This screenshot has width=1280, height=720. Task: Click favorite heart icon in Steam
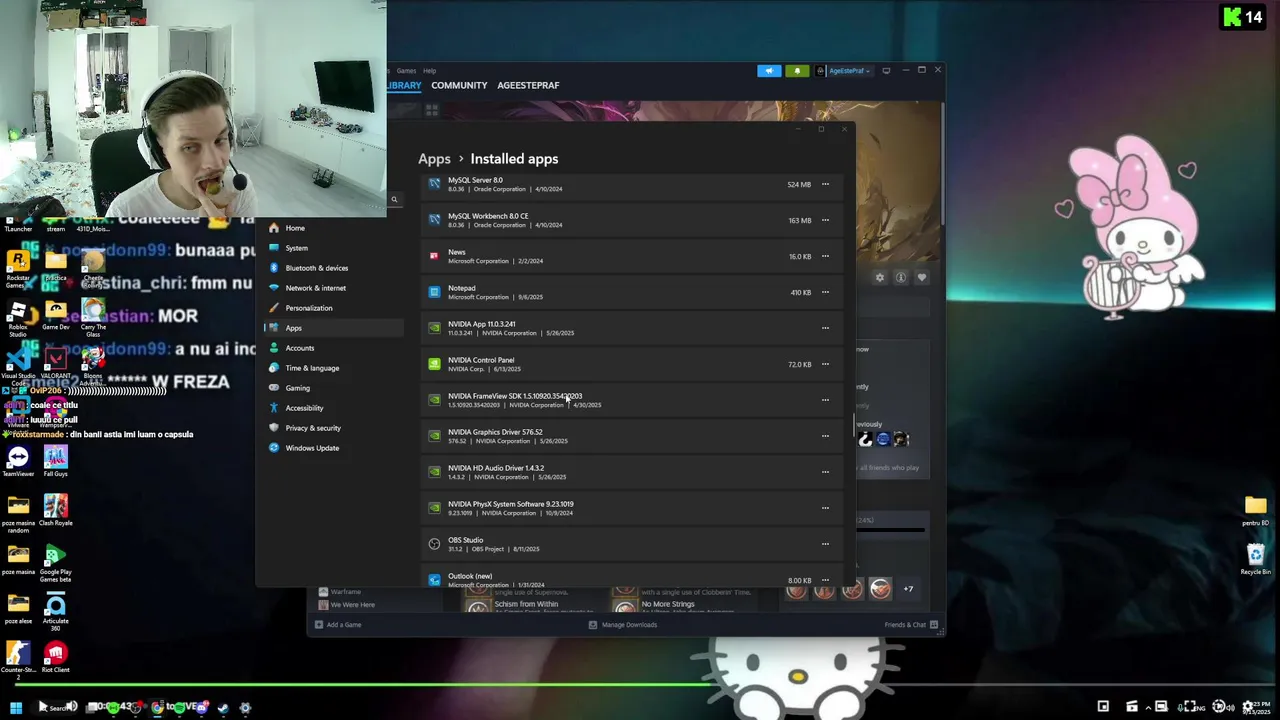pyautogui.click(x=922, y=277)
